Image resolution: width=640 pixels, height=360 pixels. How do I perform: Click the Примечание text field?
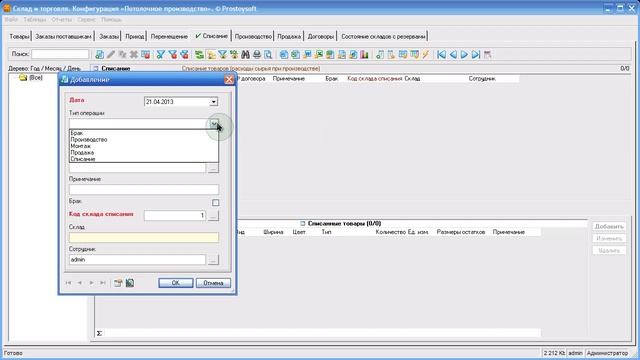point(144,189)
